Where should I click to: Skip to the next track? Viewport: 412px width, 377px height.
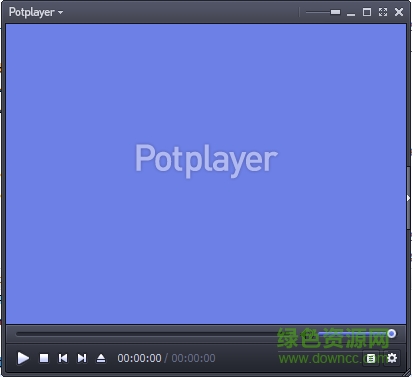pyautogui.click(x=82, y=358)
